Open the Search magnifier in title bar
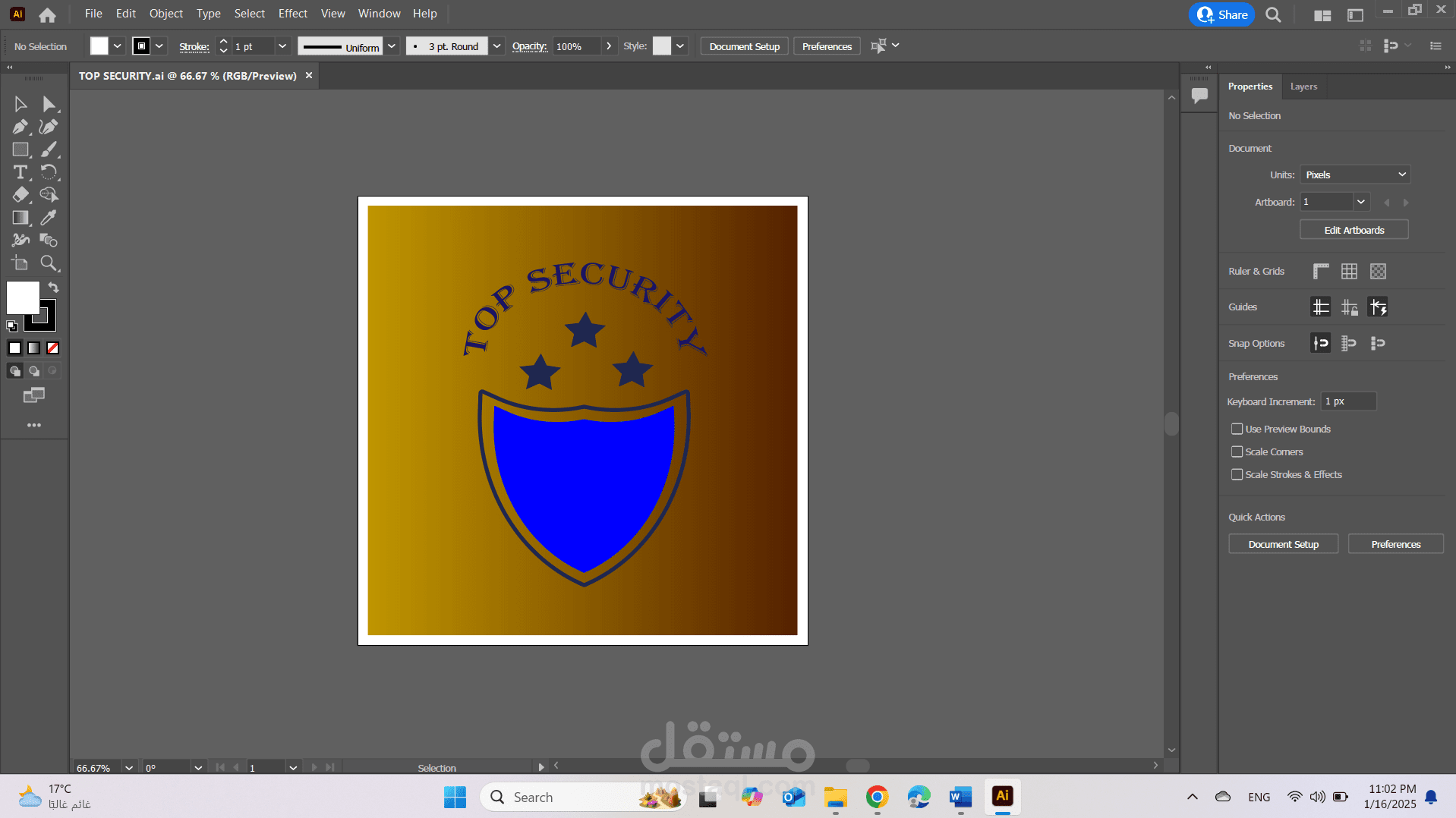Screen dimensions: 1456x818 point(1273,14)
